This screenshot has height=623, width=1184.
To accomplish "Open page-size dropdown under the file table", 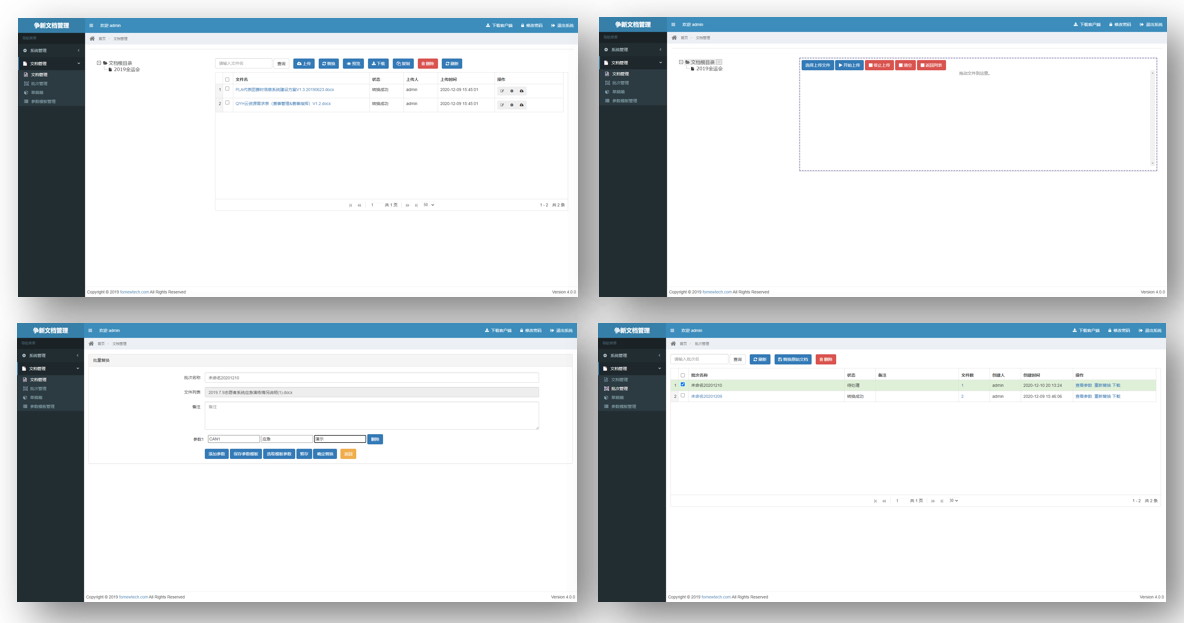I will tap(429, 204).
